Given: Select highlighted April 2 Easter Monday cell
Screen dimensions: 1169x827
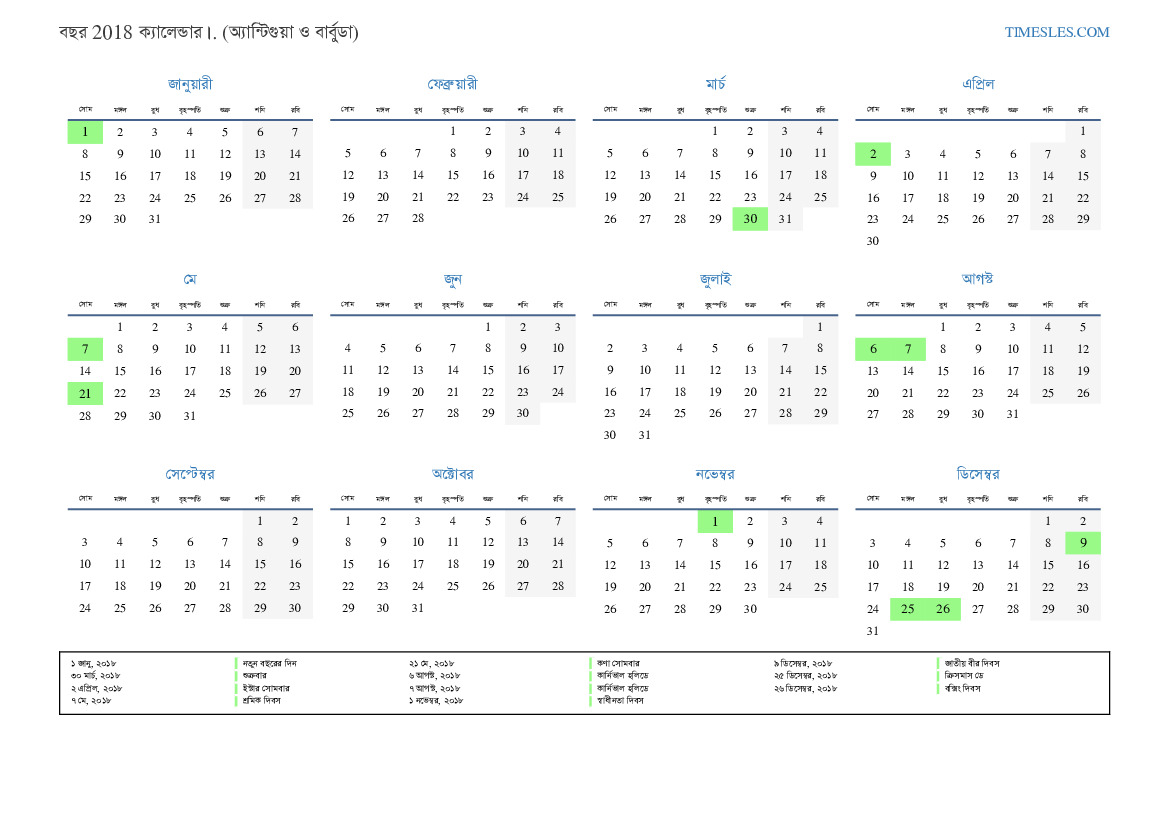Looking at the screenshot, I should point(873,154).
